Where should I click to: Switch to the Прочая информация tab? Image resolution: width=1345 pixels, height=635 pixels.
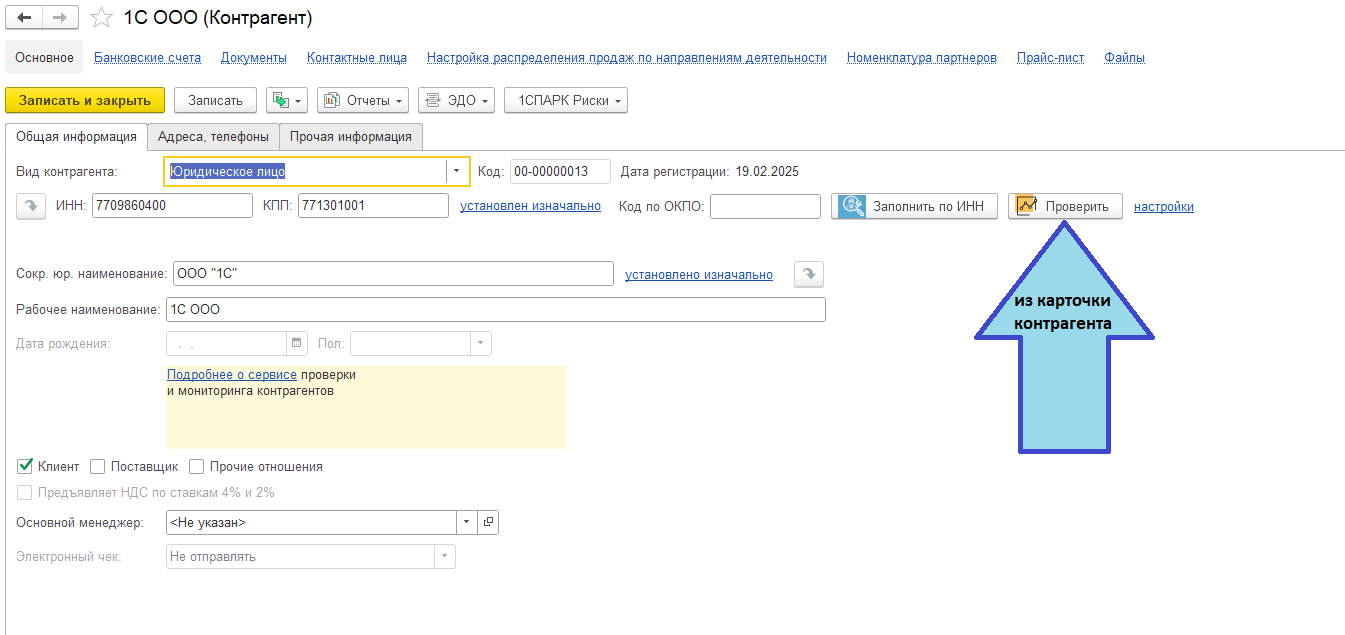[351, 137]
